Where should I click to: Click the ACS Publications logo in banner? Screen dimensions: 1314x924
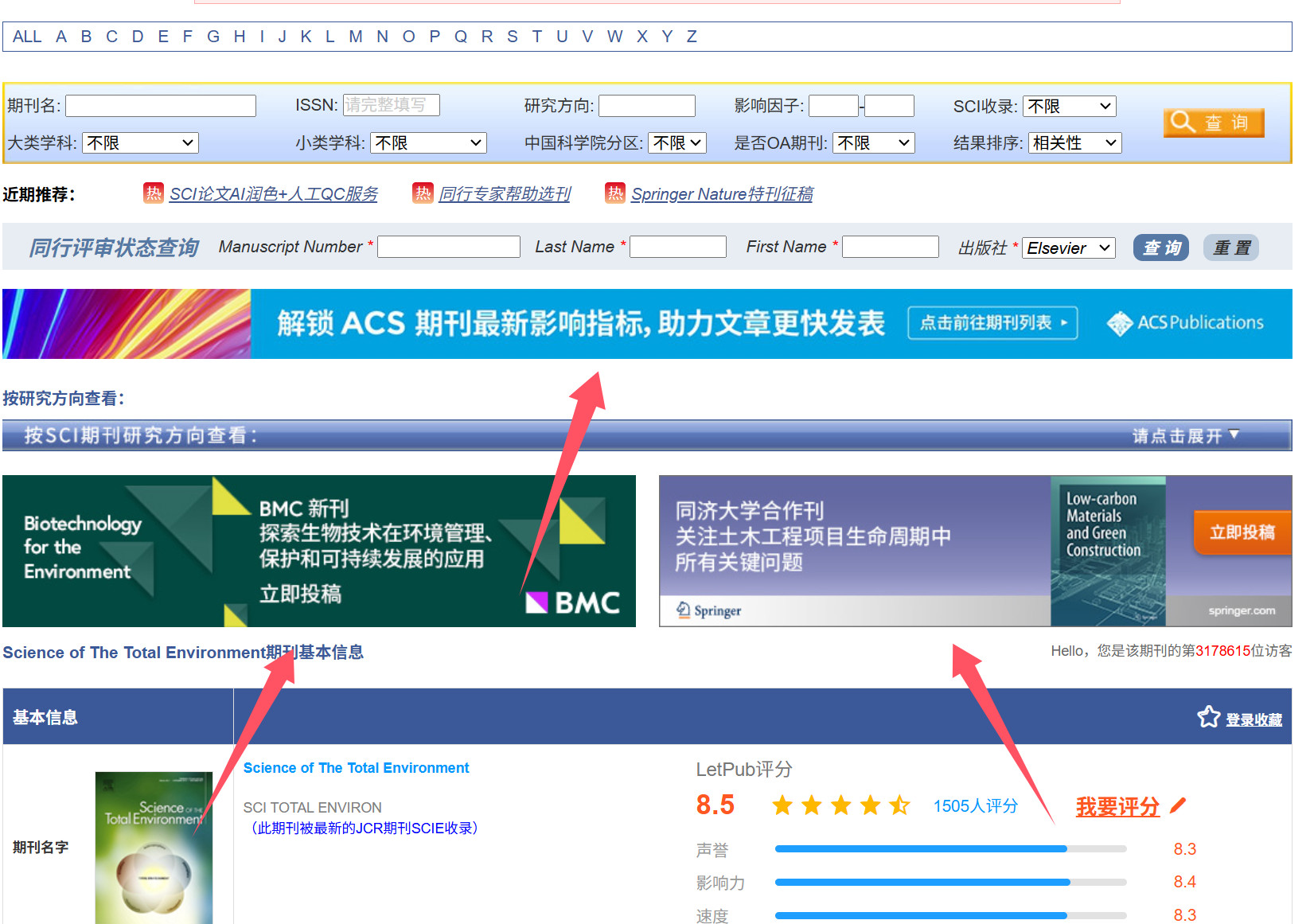coord(1184,323)
